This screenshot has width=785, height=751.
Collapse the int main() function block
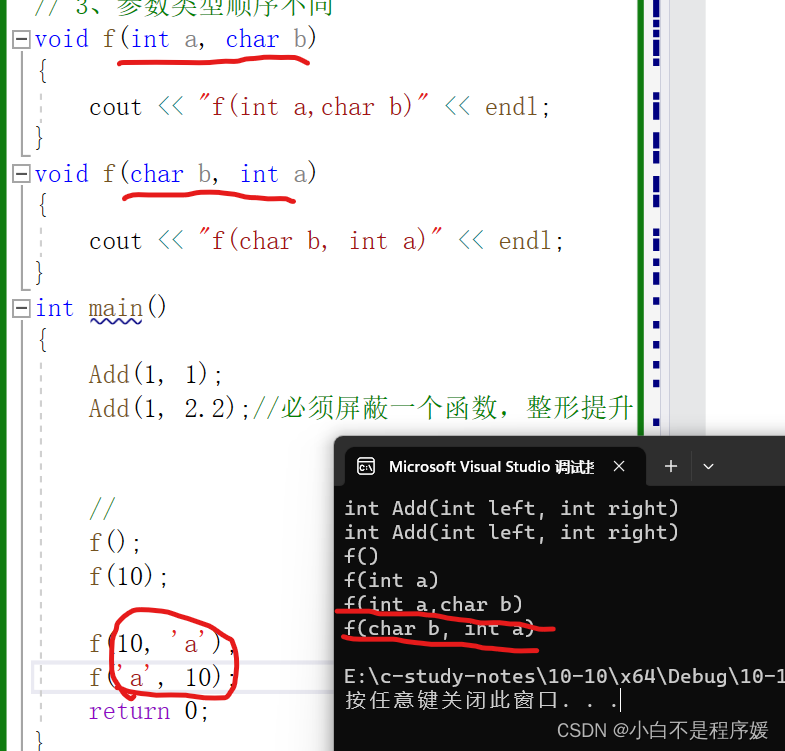pos(21,308)
